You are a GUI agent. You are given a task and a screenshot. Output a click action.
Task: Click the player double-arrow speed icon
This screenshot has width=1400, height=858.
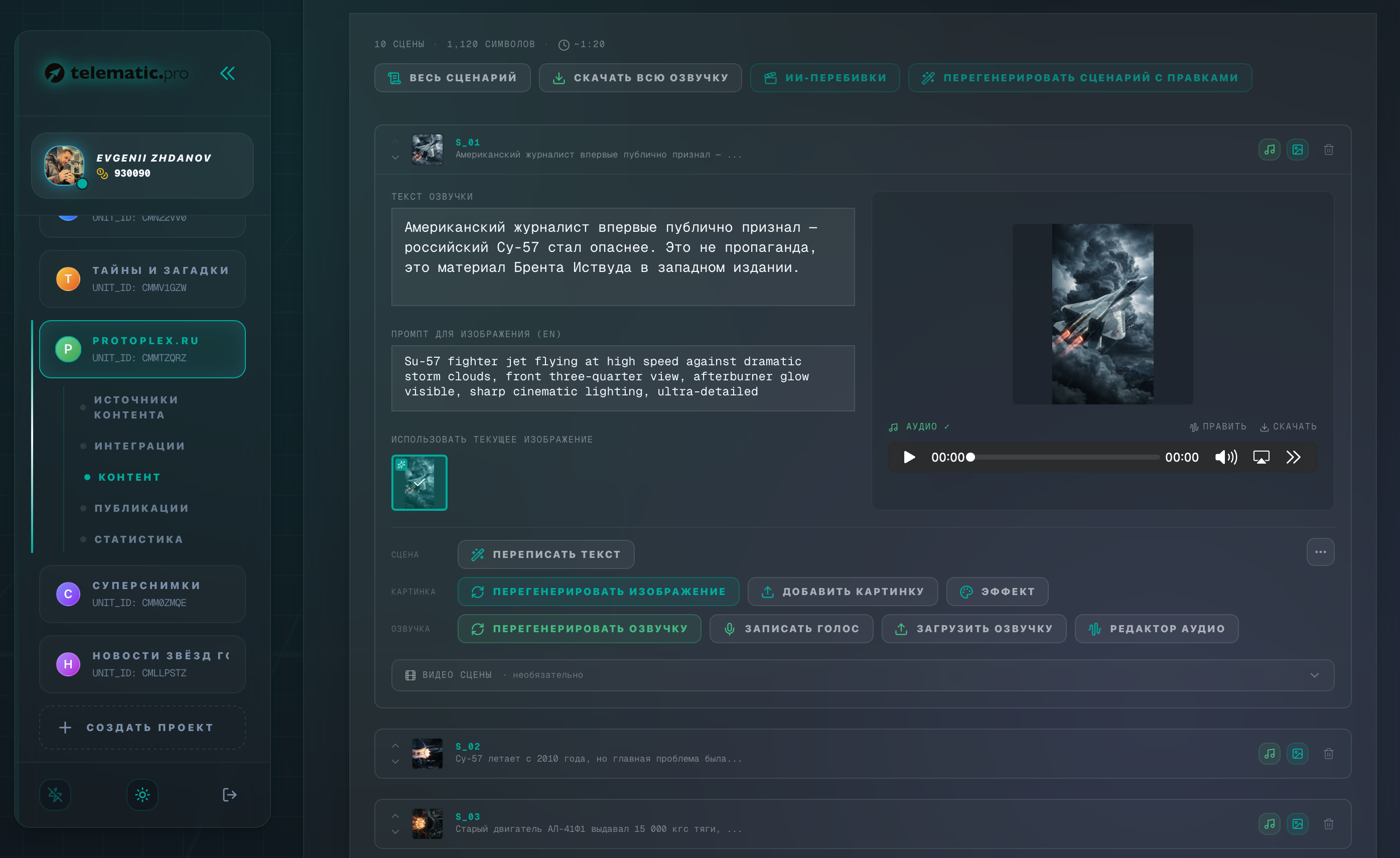(1293, 457)
